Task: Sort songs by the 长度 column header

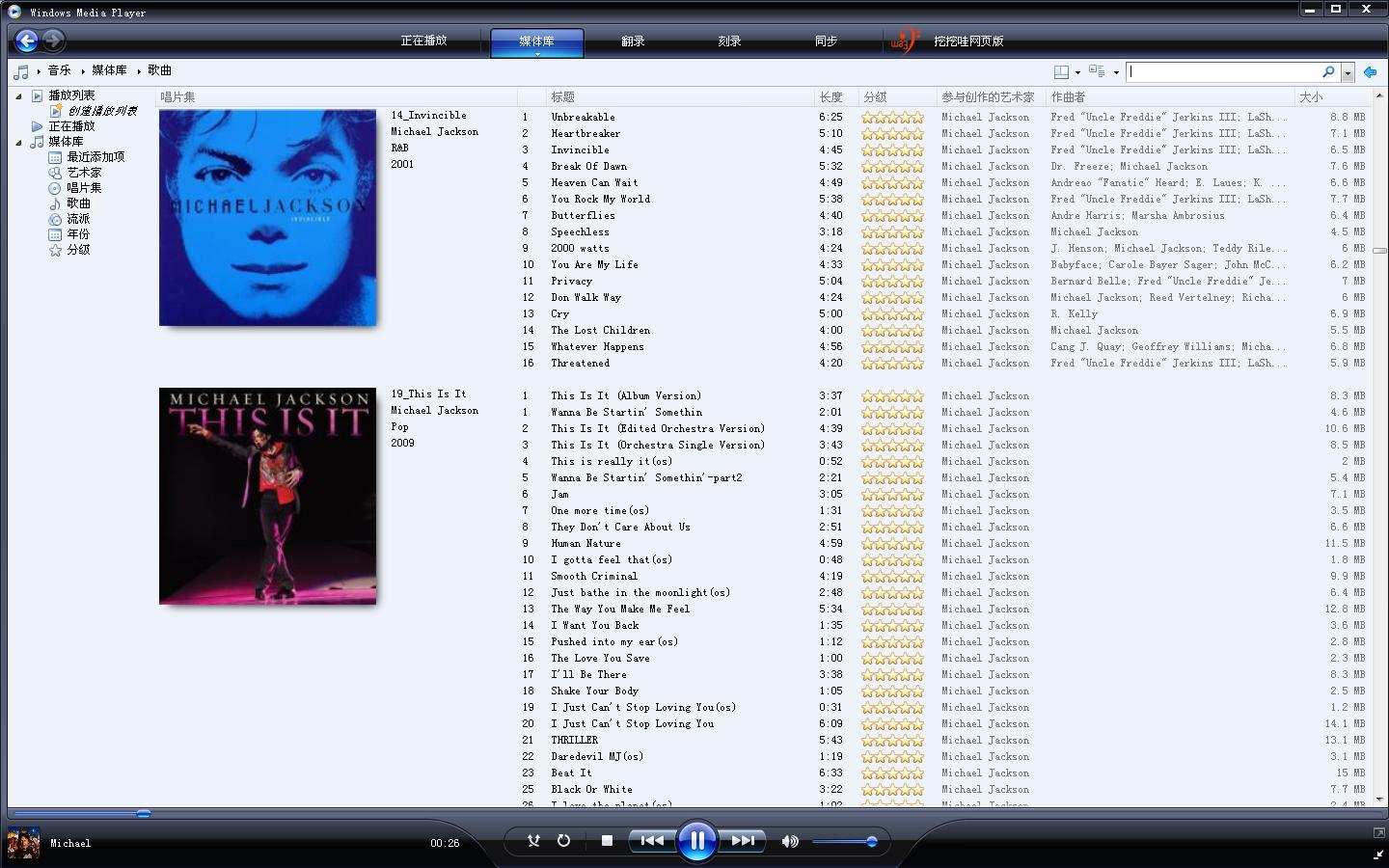Action: point(831,97)
